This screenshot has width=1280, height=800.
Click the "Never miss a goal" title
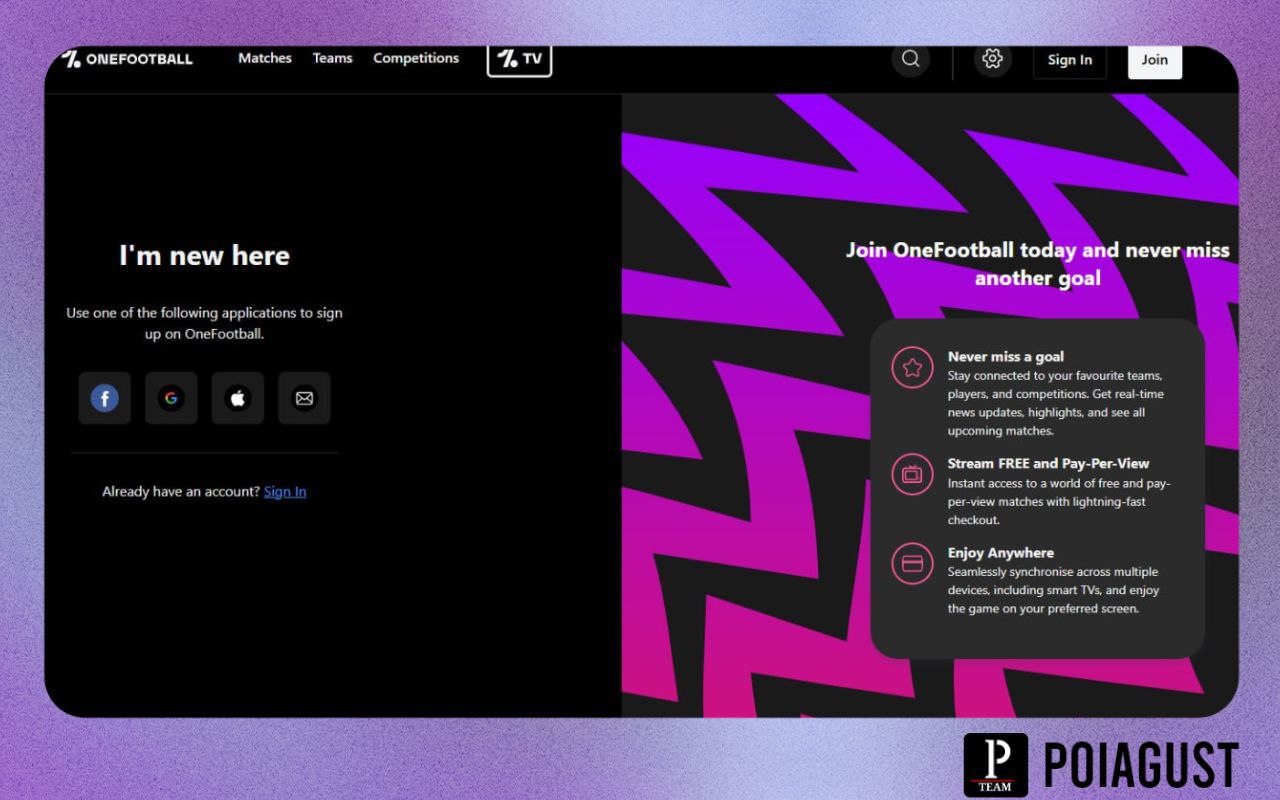1006,356
